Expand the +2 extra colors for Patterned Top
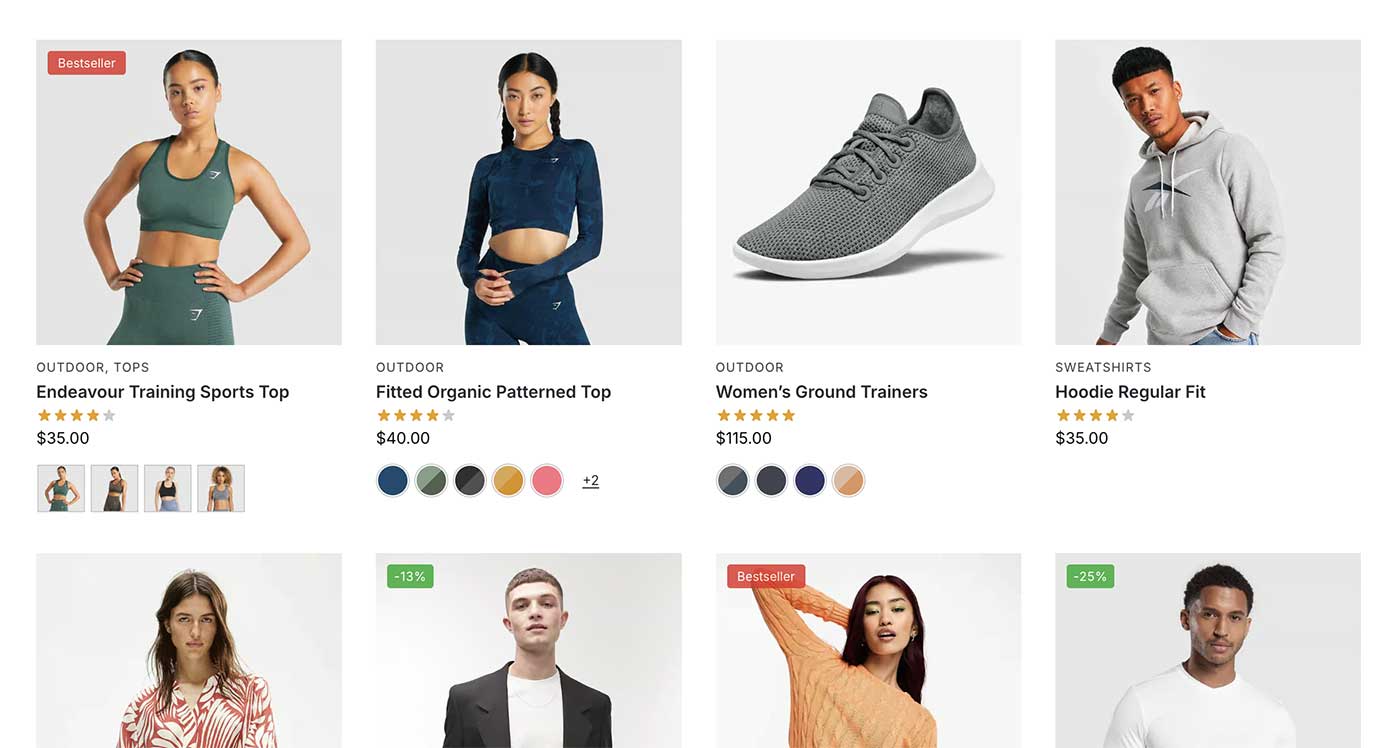The height and width of the screenshot is (748, 1400). 590,480
